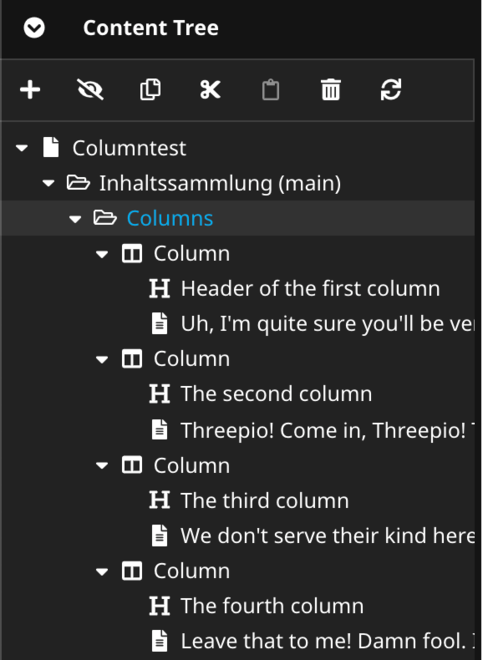
Task: Select 'Threepio! Come in, Threepio!' text node
Action: pyautogui.click(x=323, y=430)
